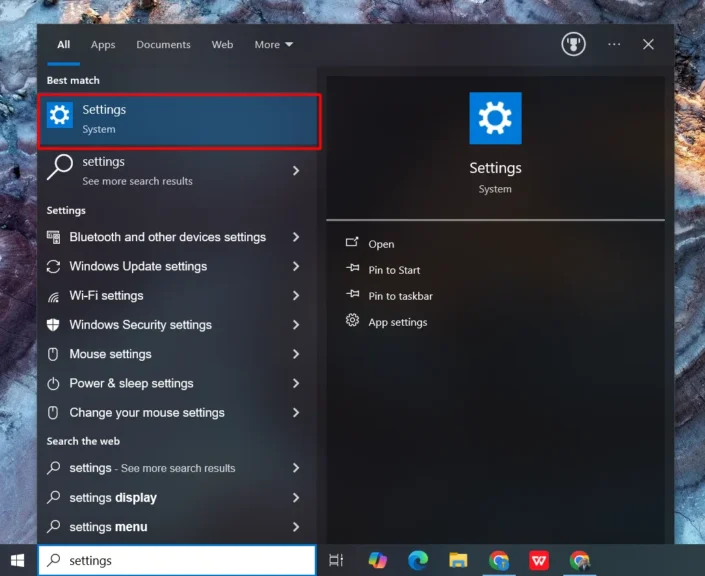Viewport: 705px width, 576px height.
Task: Click the Open window icon in preview pane
Action: tap(352, 242)
